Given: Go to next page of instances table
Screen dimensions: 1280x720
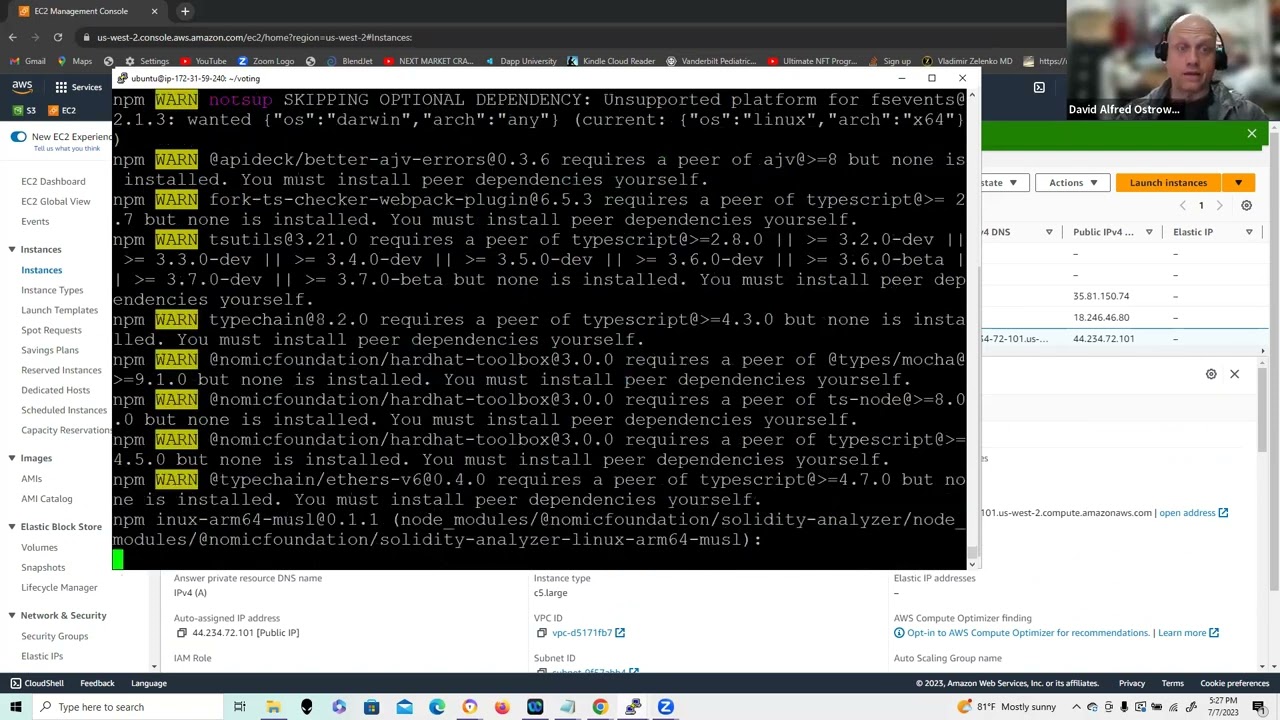Looking at the screenshot, I should point(1219,205).
